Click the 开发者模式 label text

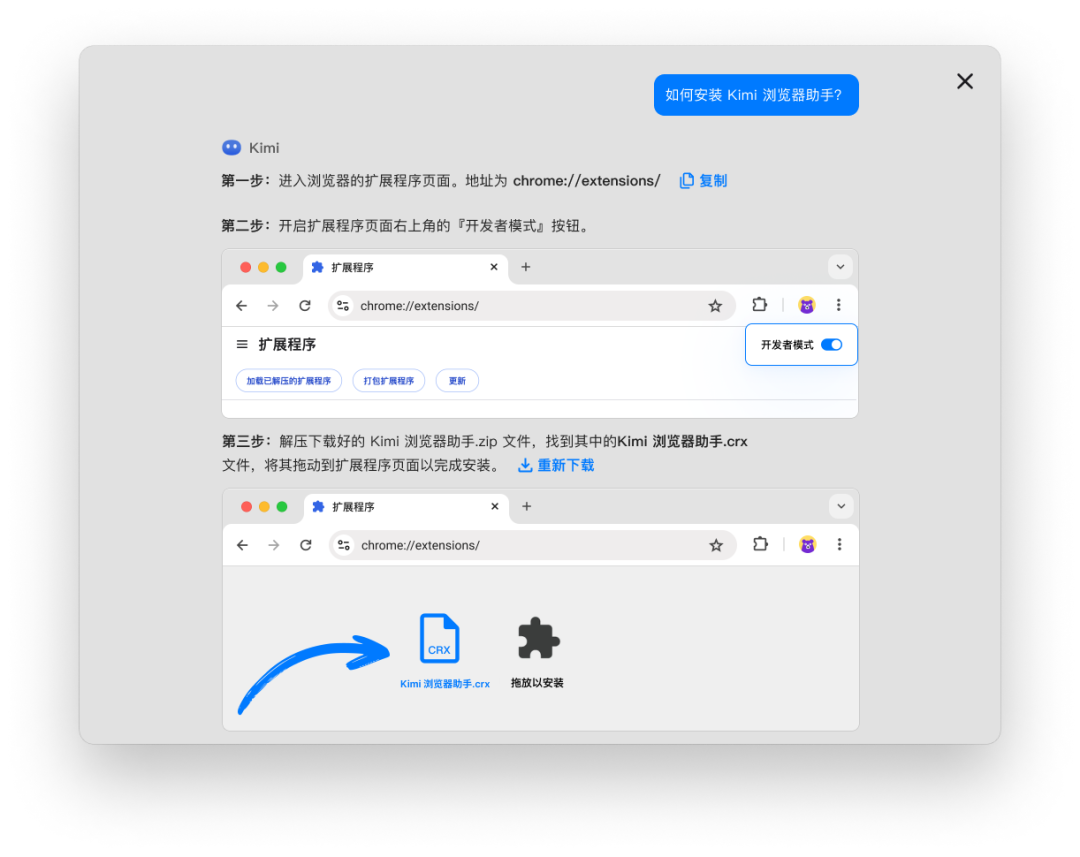tap(787, 345)
